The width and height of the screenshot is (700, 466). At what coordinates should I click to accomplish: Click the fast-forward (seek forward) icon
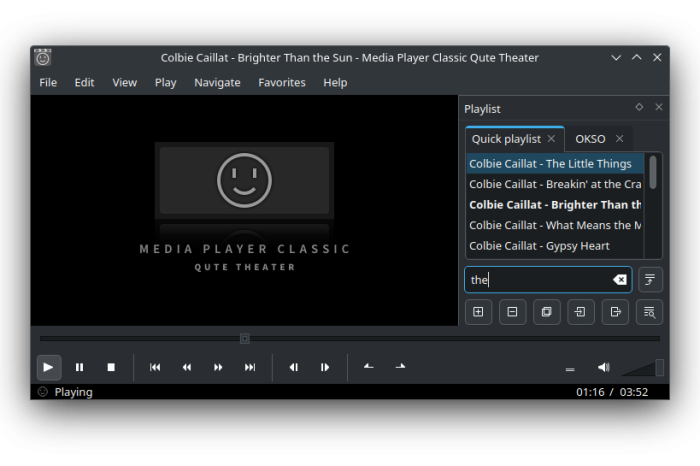click(218, 367)
